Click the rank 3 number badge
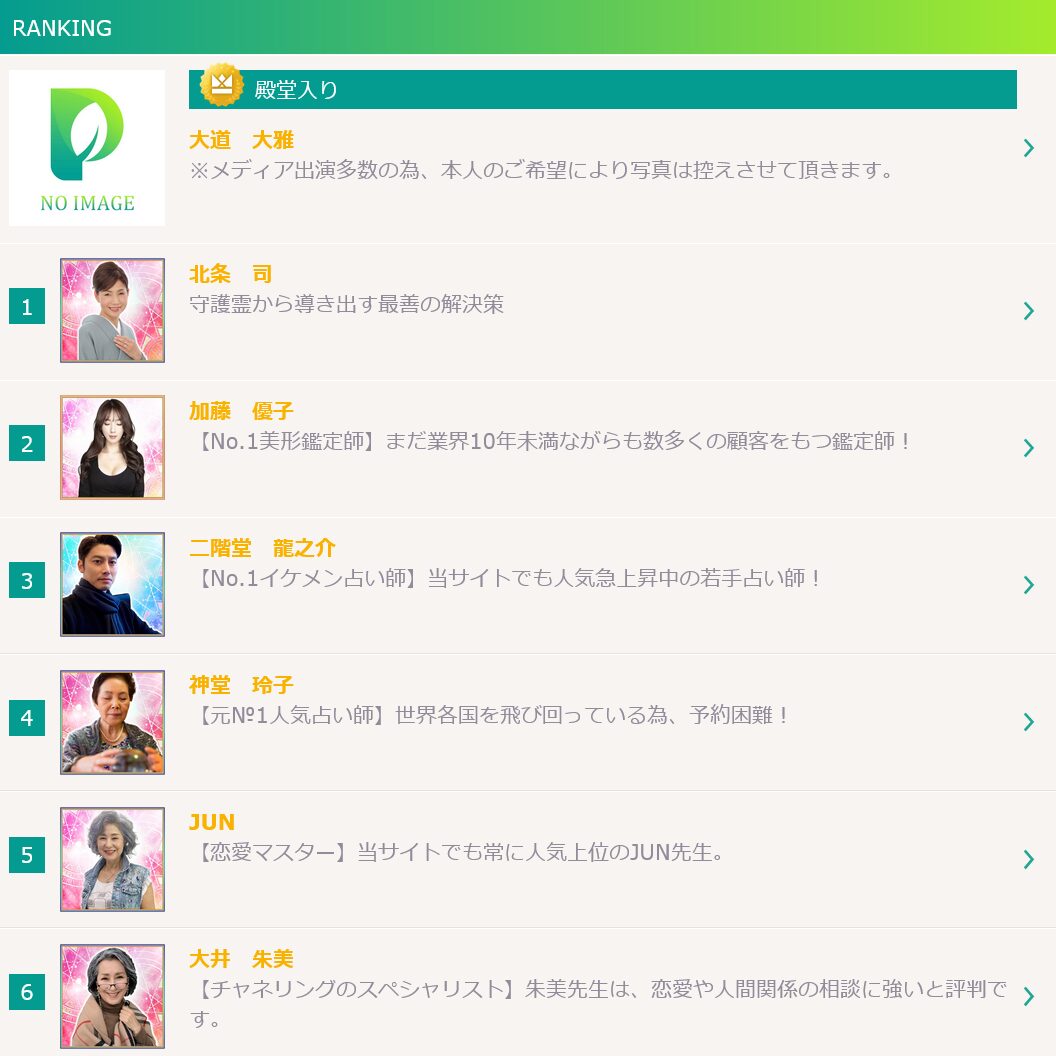This screenshot has height=1056, width=1056. coord(27,581)
